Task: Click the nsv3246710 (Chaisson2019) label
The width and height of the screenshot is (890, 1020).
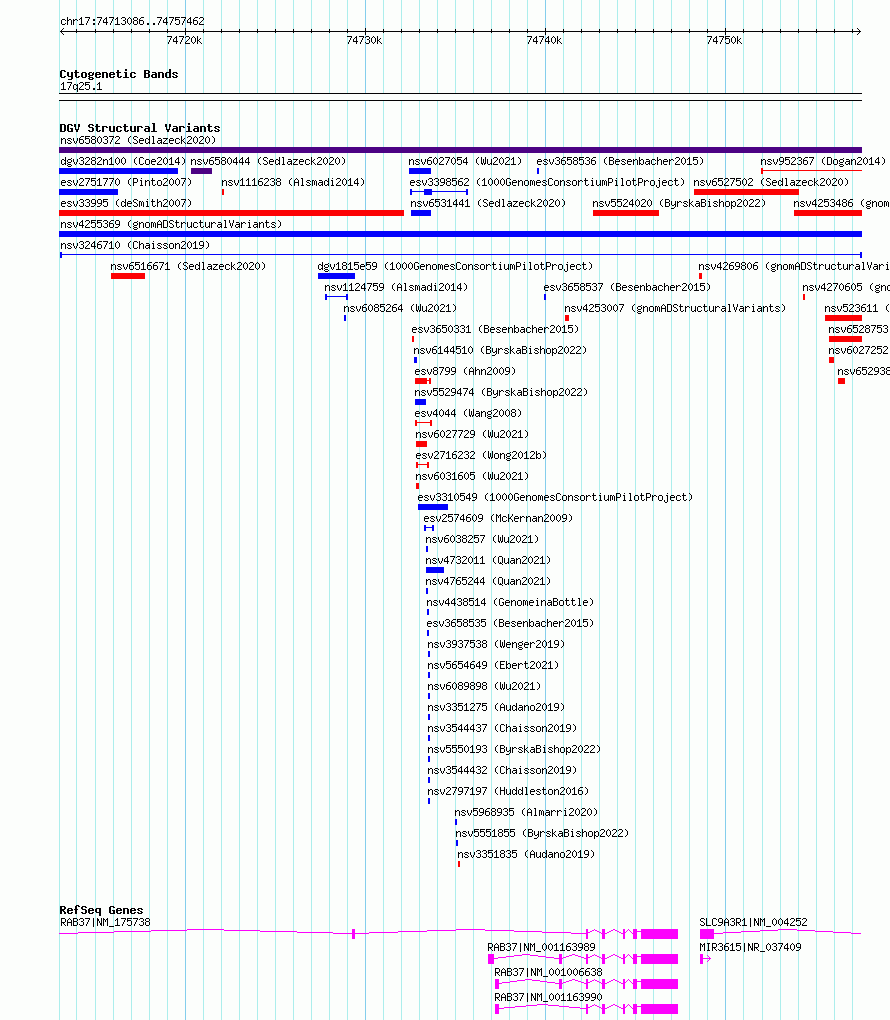Action: click(x=135, y=245)
